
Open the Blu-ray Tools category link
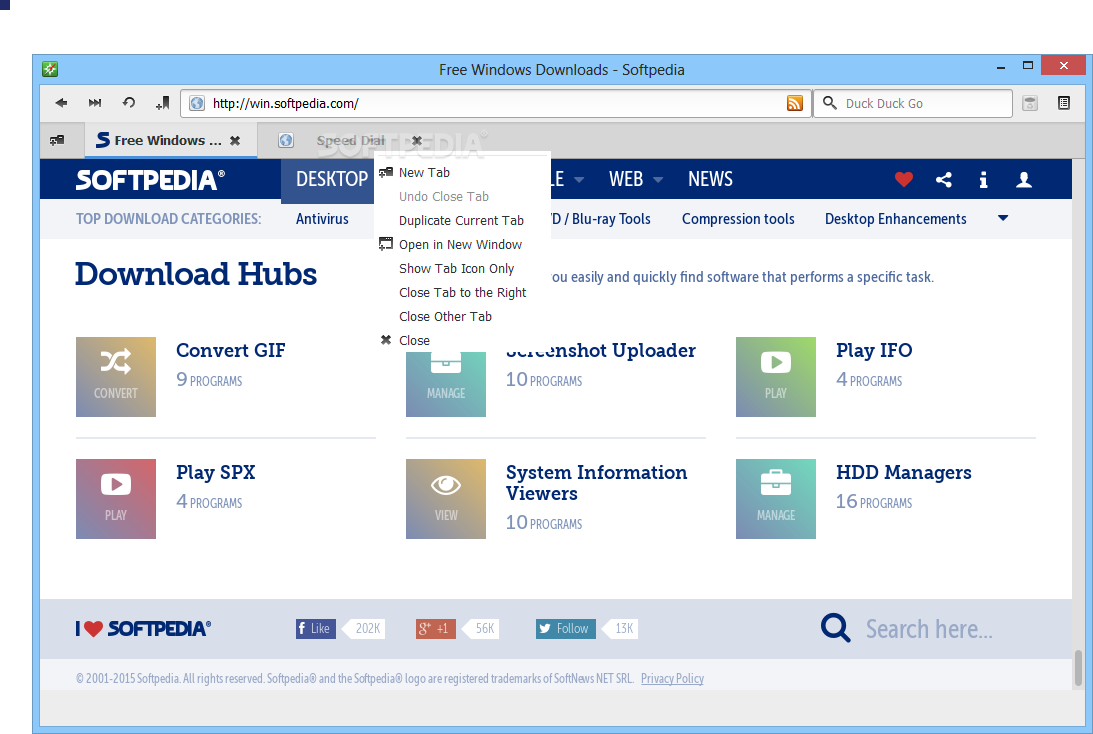[601, 219]
